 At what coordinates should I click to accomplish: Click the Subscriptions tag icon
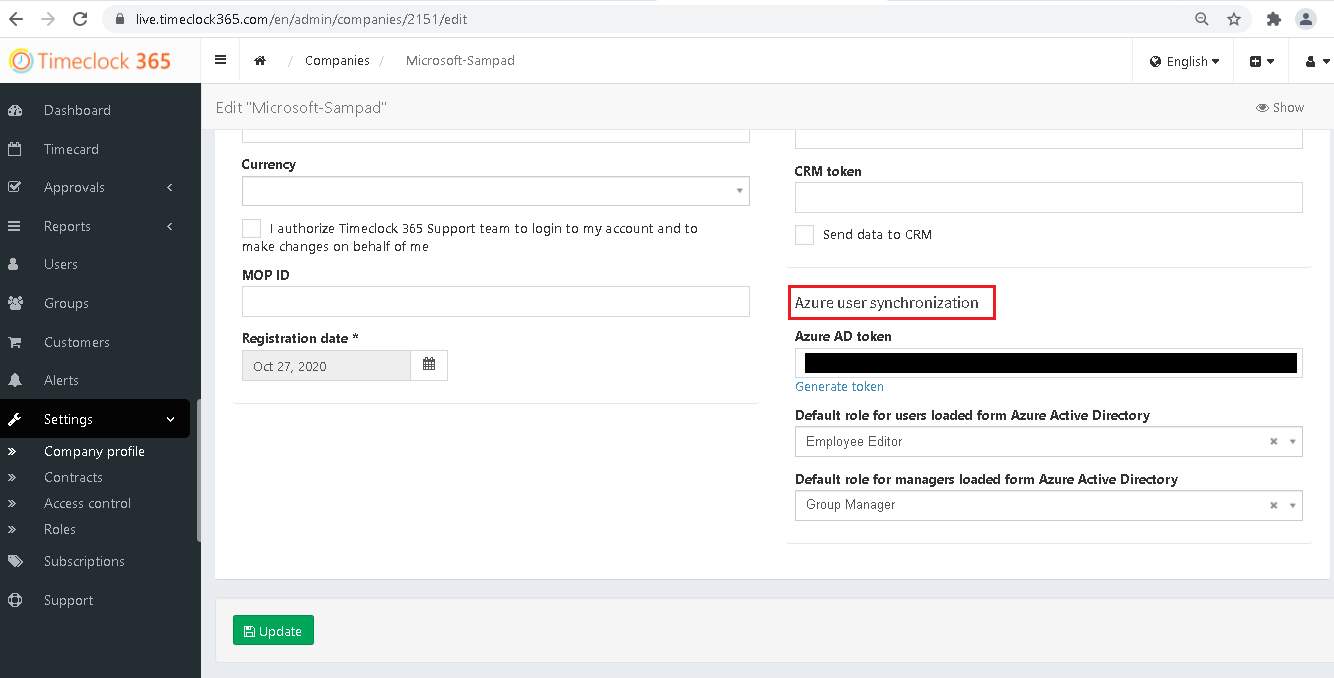coord(15,561)
